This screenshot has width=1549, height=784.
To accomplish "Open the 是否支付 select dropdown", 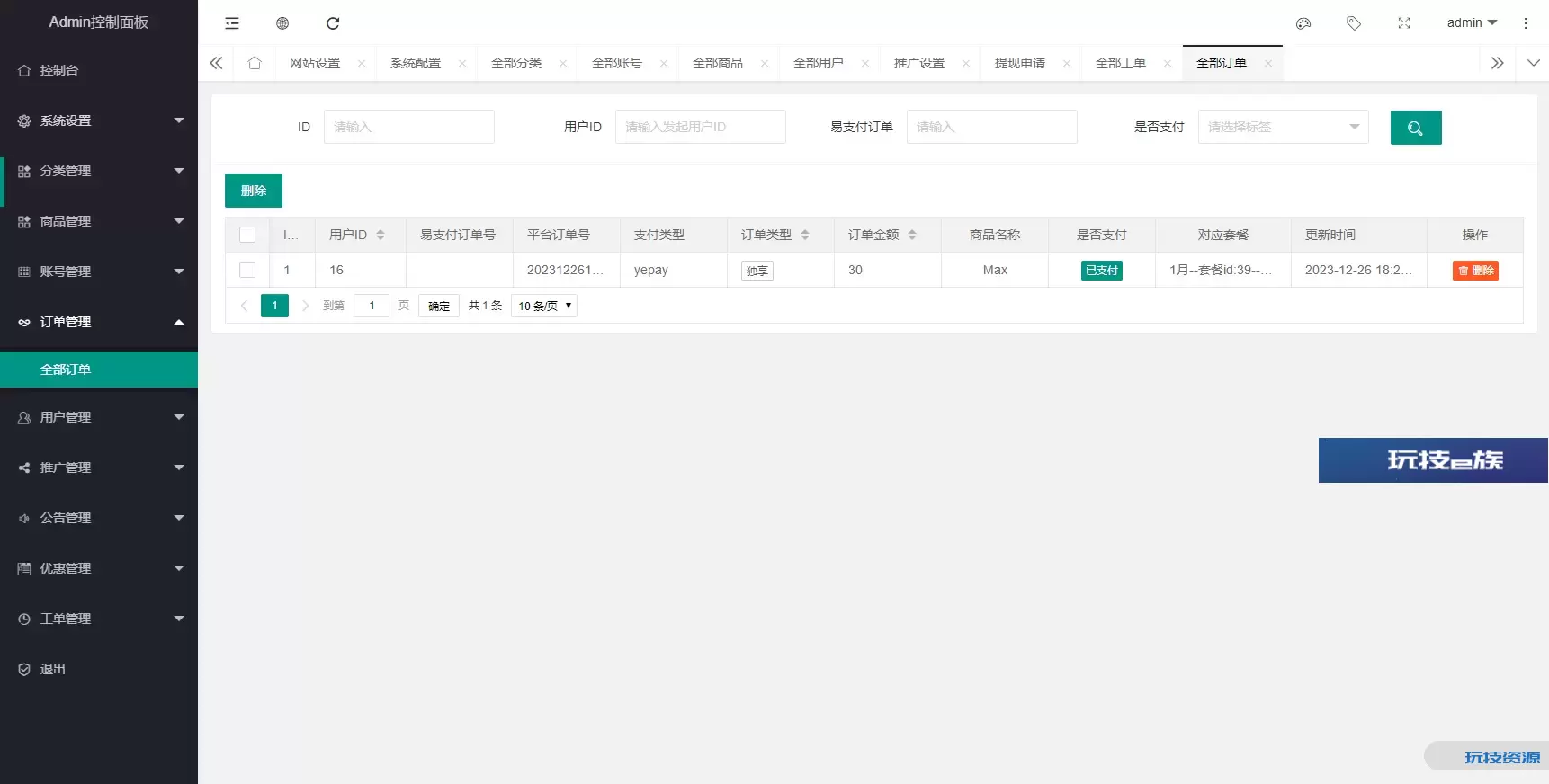I will (x=1283, y=127).
